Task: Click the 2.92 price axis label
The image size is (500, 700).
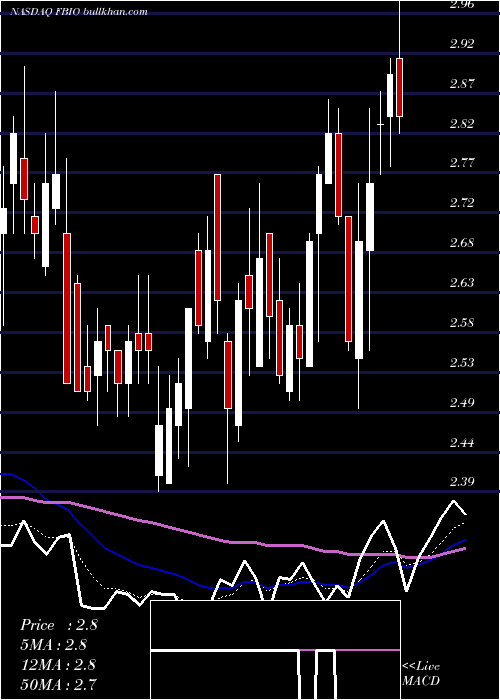Action: tap(461, 44)
